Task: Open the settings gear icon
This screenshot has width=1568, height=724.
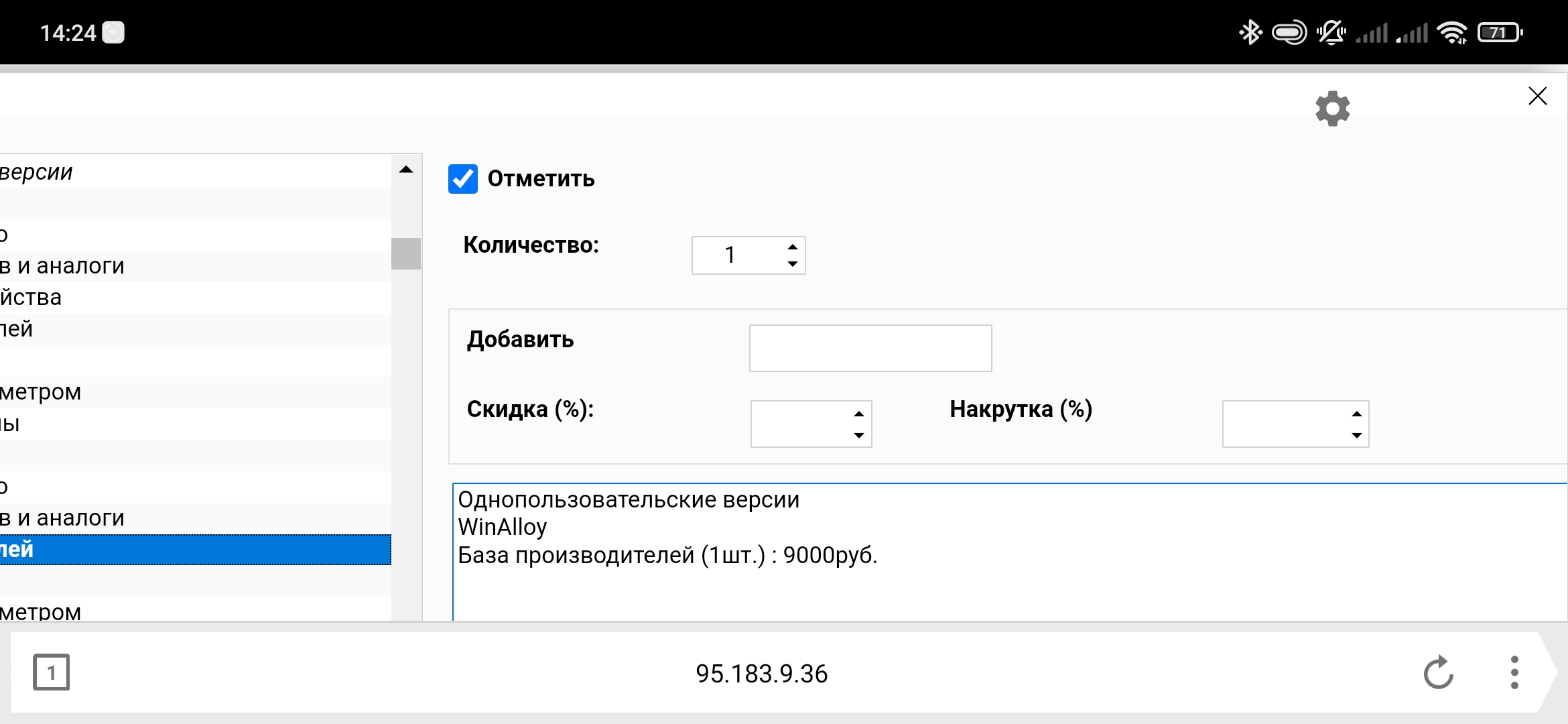Action: point(1332,109)
